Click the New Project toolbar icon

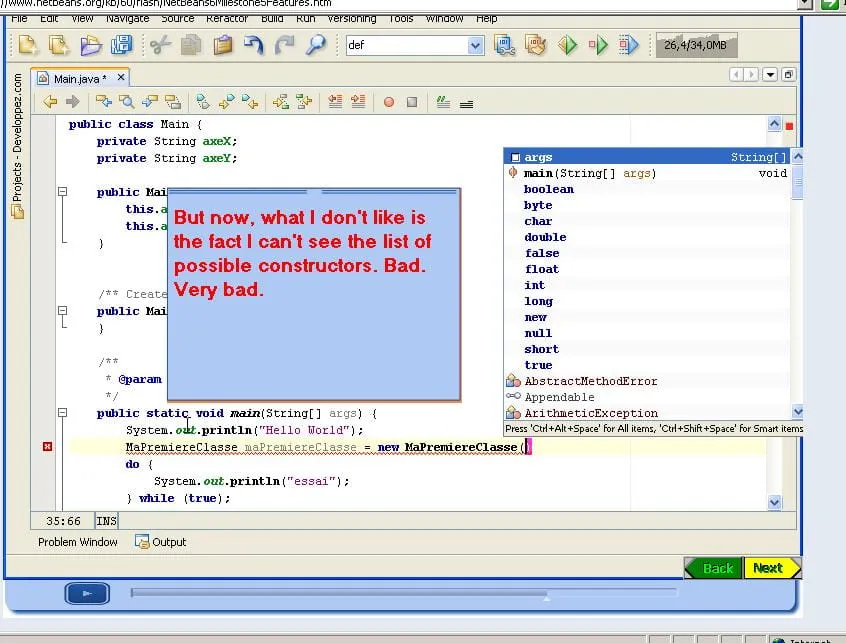coord(59,45)
